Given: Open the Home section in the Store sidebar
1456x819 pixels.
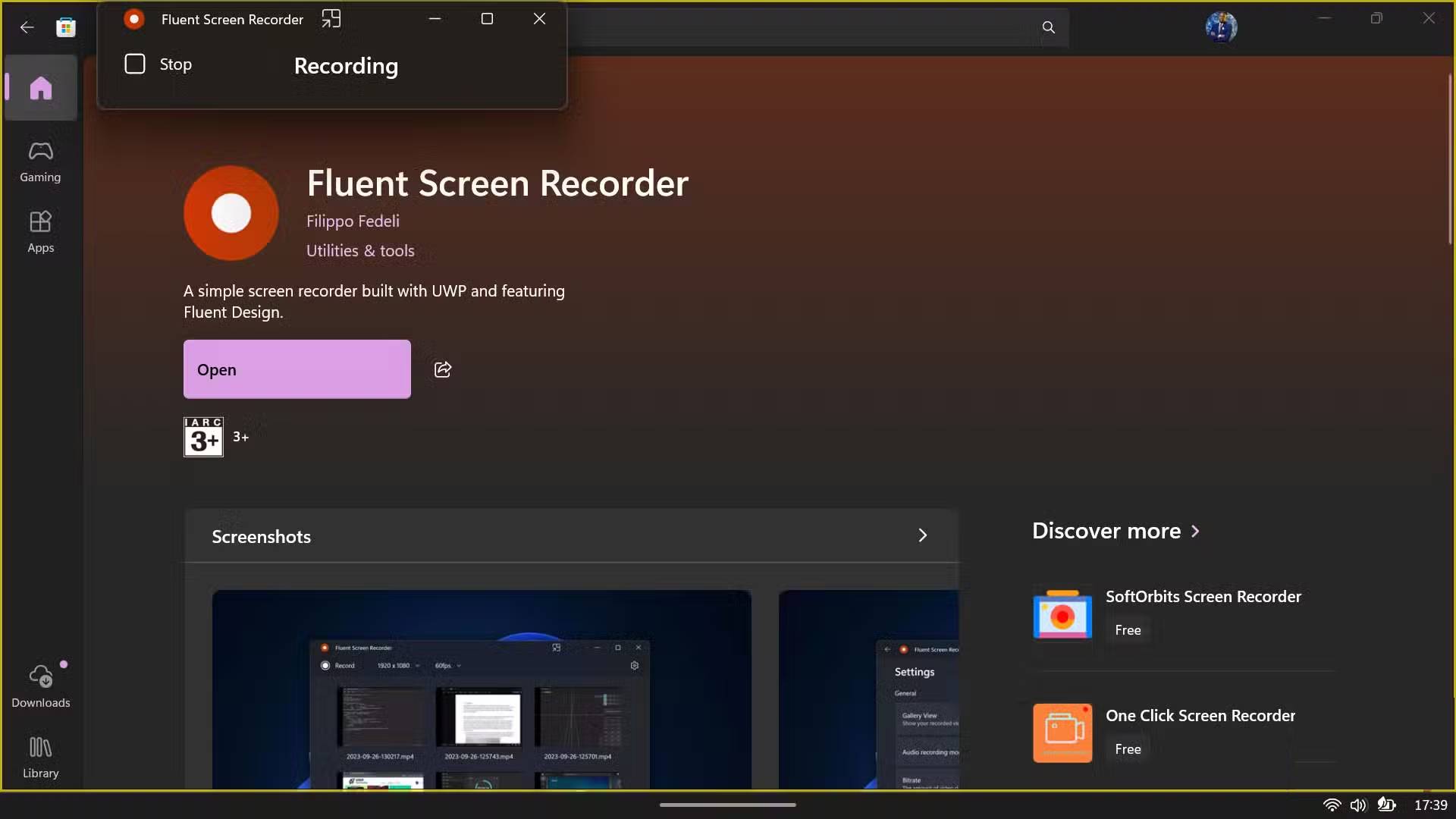Looking at the screenshot, I should pos(39,88).
